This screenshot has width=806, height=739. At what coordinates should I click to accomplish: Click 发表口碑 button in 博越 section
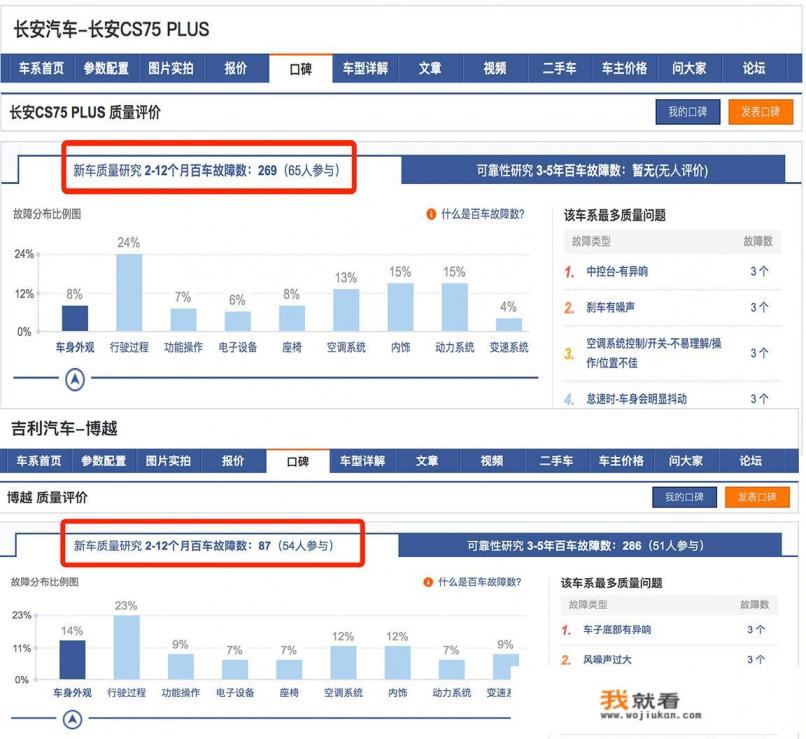tap(757, 497)
